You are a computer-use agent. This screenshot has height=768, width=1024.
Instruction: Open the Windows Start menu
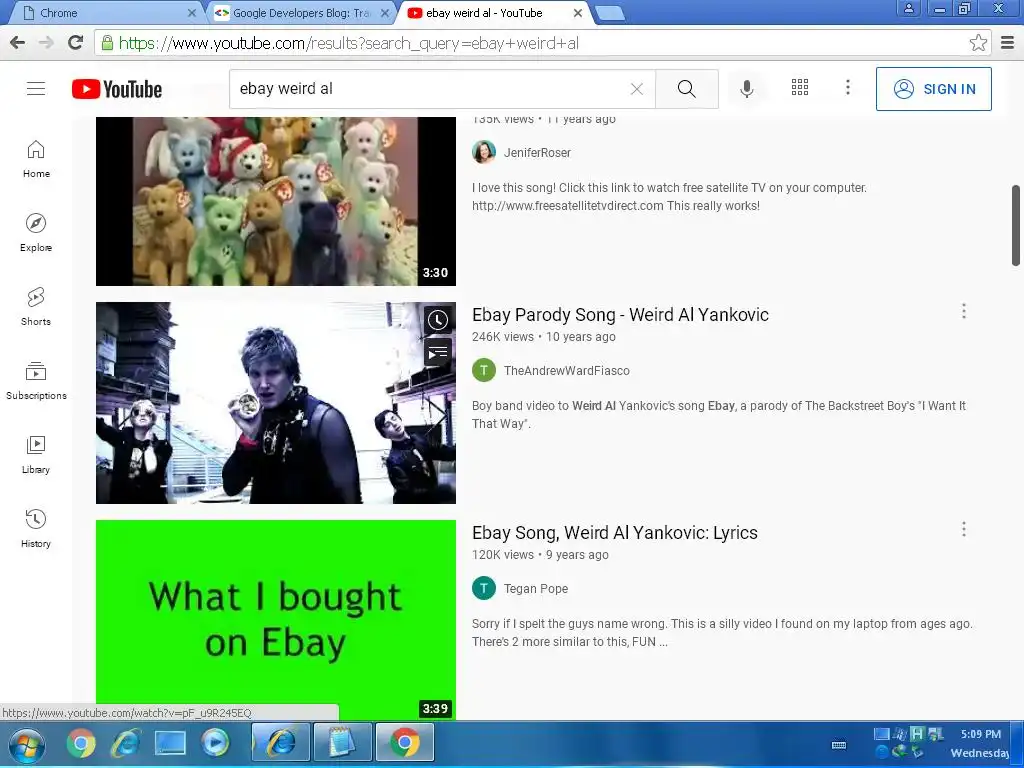coord(27,746)
